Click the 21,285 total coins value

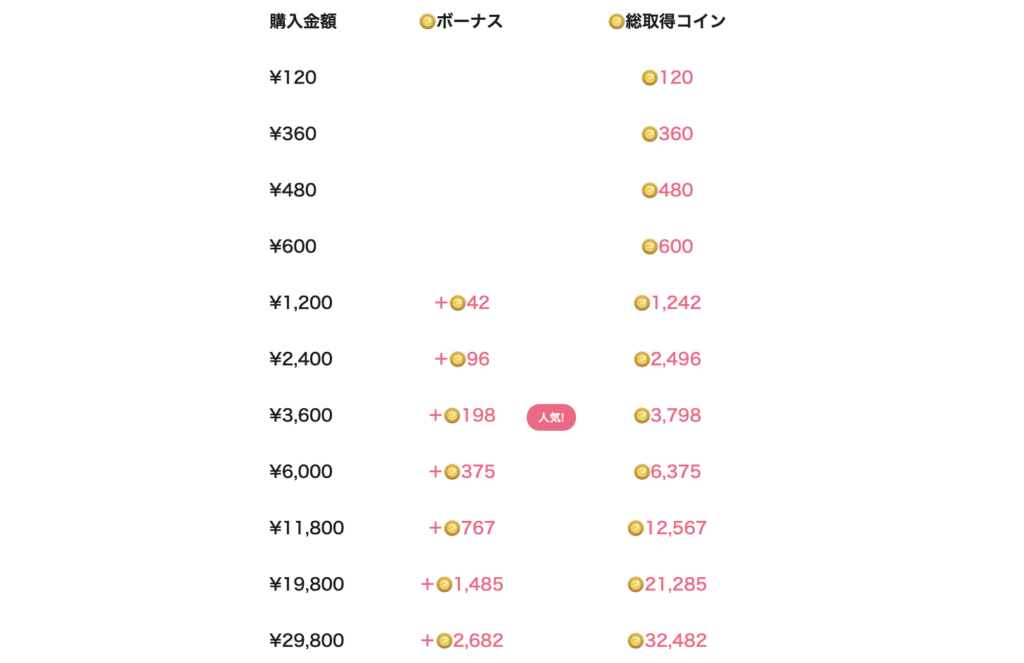point(675,585)
